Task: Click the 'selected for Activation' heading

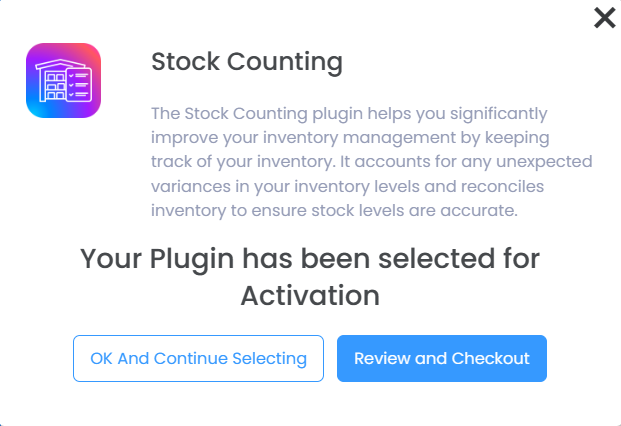Action: 310,277
